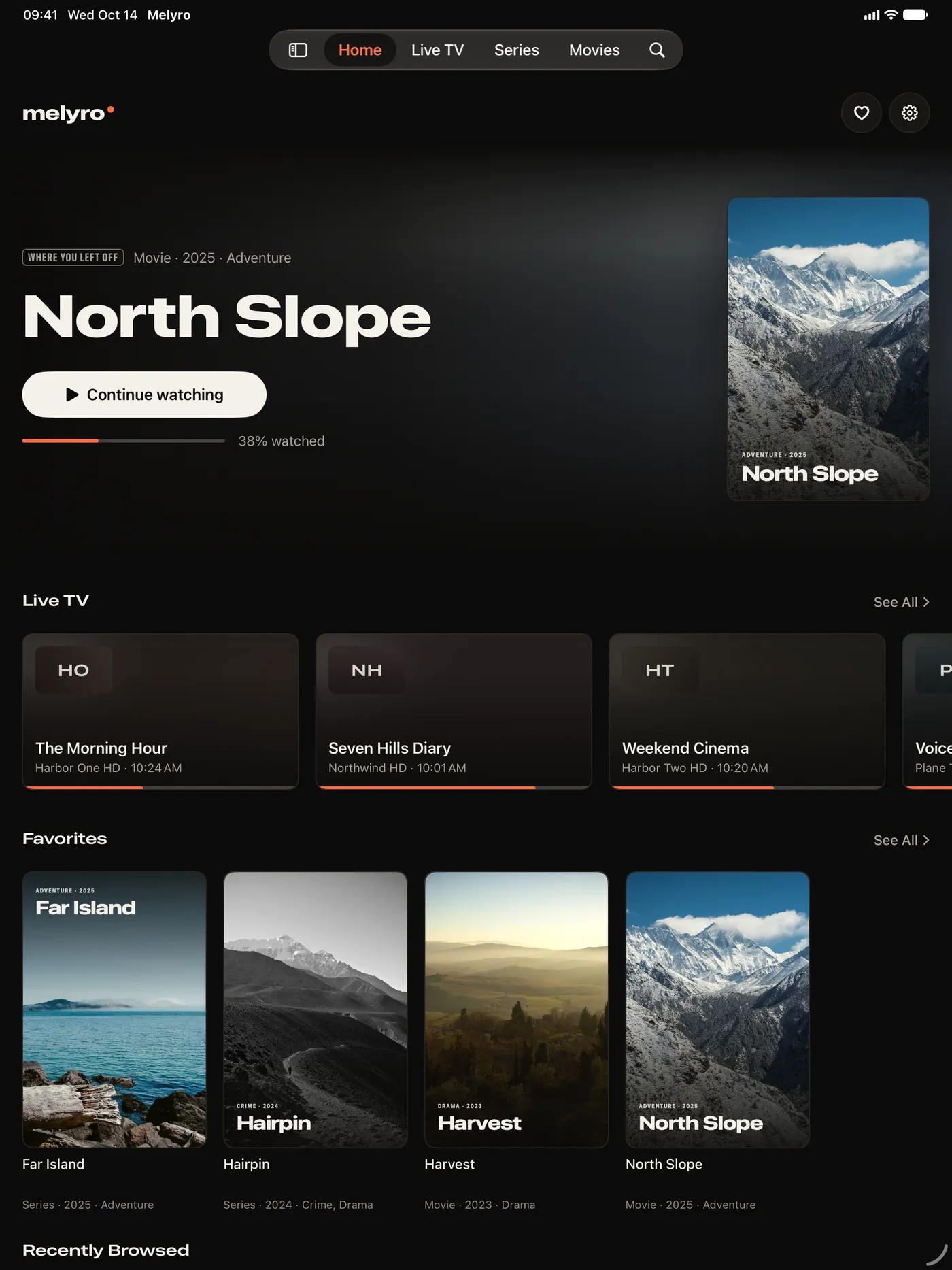This screenshot has height=1270, width=952.
Task: Click the melyro logo
Action: [x=68, y=113]
